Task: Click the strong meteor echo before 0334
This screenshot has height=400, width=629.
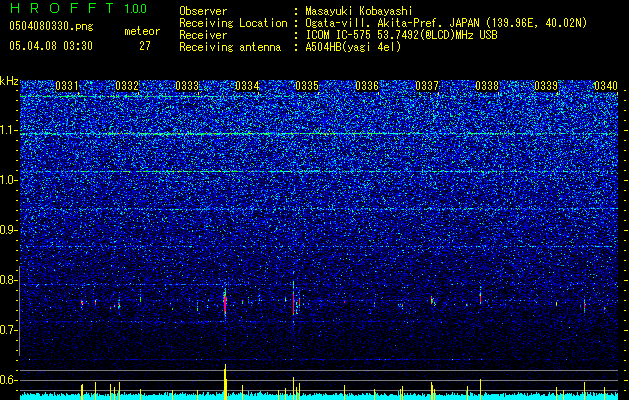Action: pyautogui.click(x=225, y=303)
